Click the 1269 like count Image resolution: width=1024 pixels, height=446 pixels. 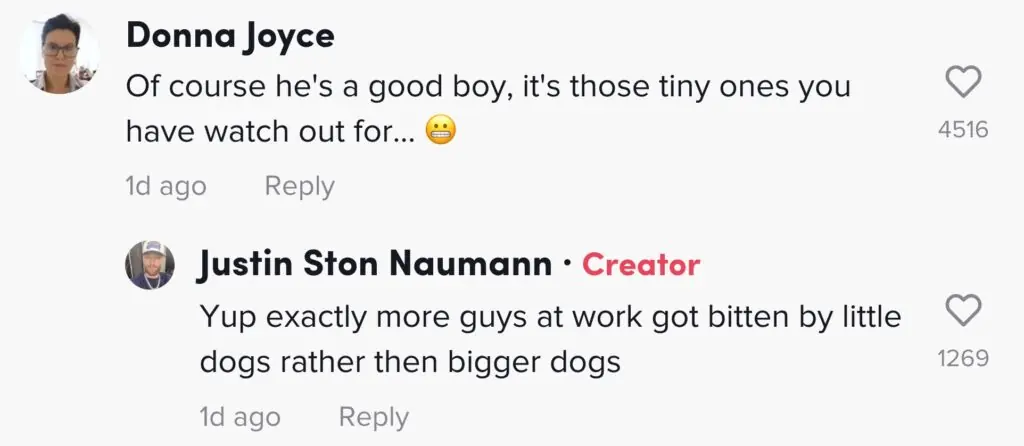pyautogui.click(x=963, y=358)
